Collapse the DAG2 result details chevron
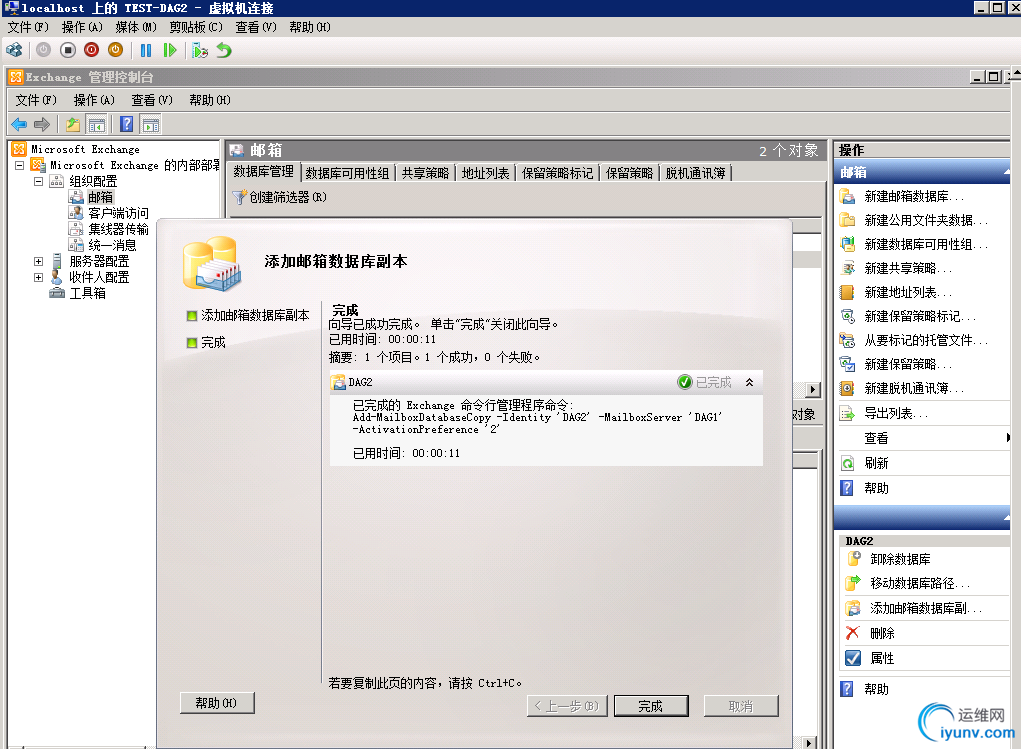This screenshot has height=749, width=1021. (x=749, y=382)
